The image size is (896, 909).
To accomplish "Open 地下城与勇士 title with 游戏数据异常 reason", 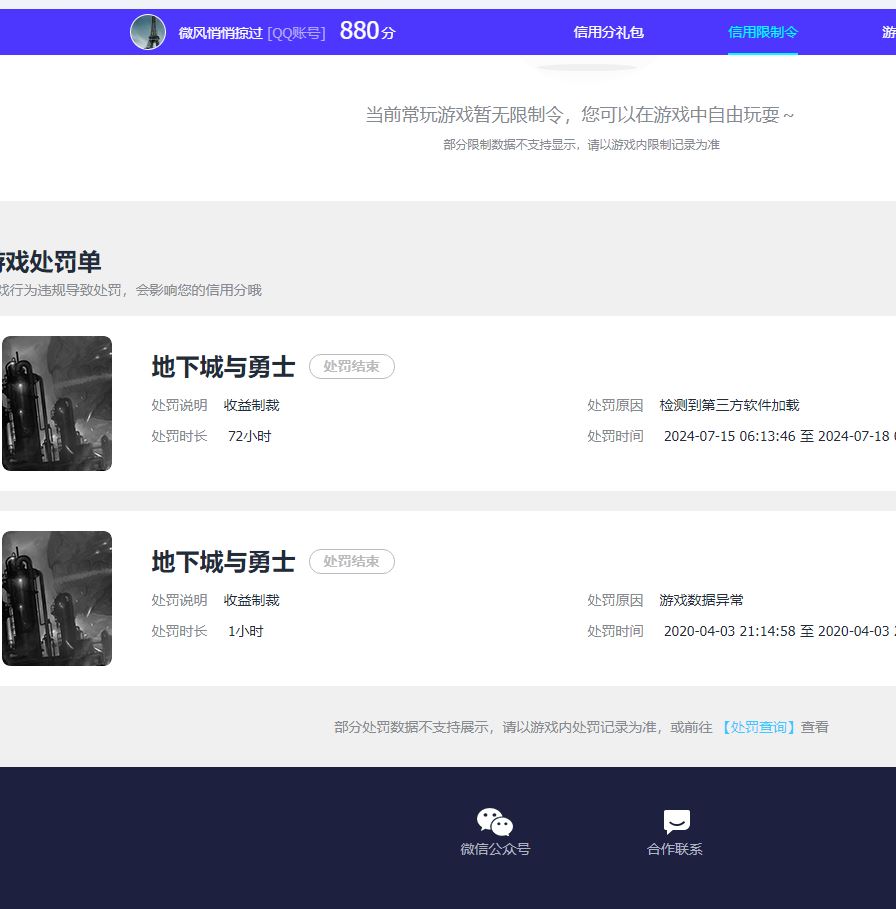I will (x=223, y=562).
